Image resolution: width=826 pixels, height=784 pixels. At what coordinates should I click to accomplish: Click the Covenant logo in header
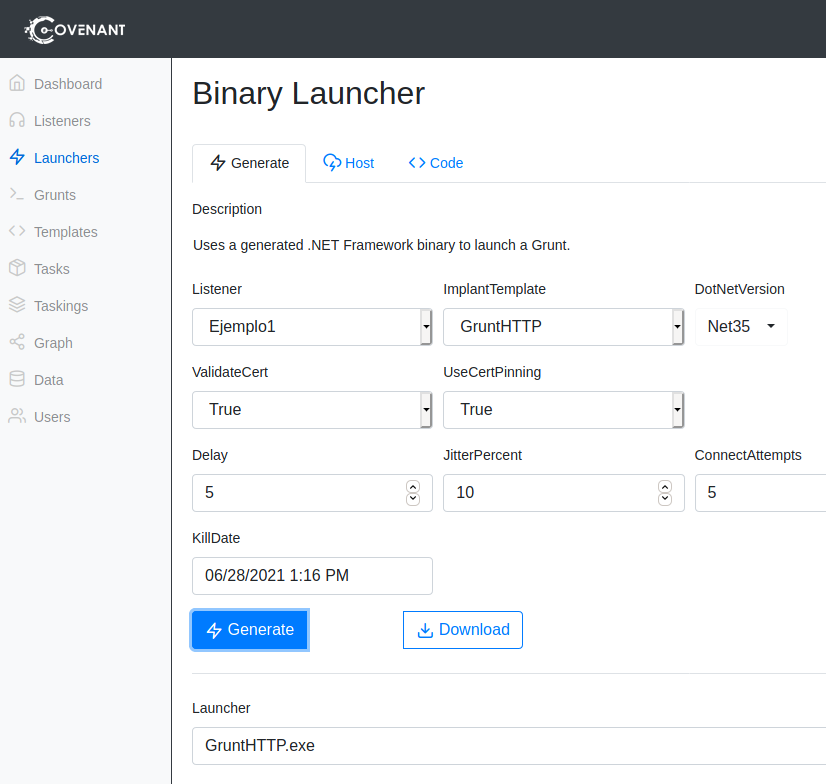(76, 30)
